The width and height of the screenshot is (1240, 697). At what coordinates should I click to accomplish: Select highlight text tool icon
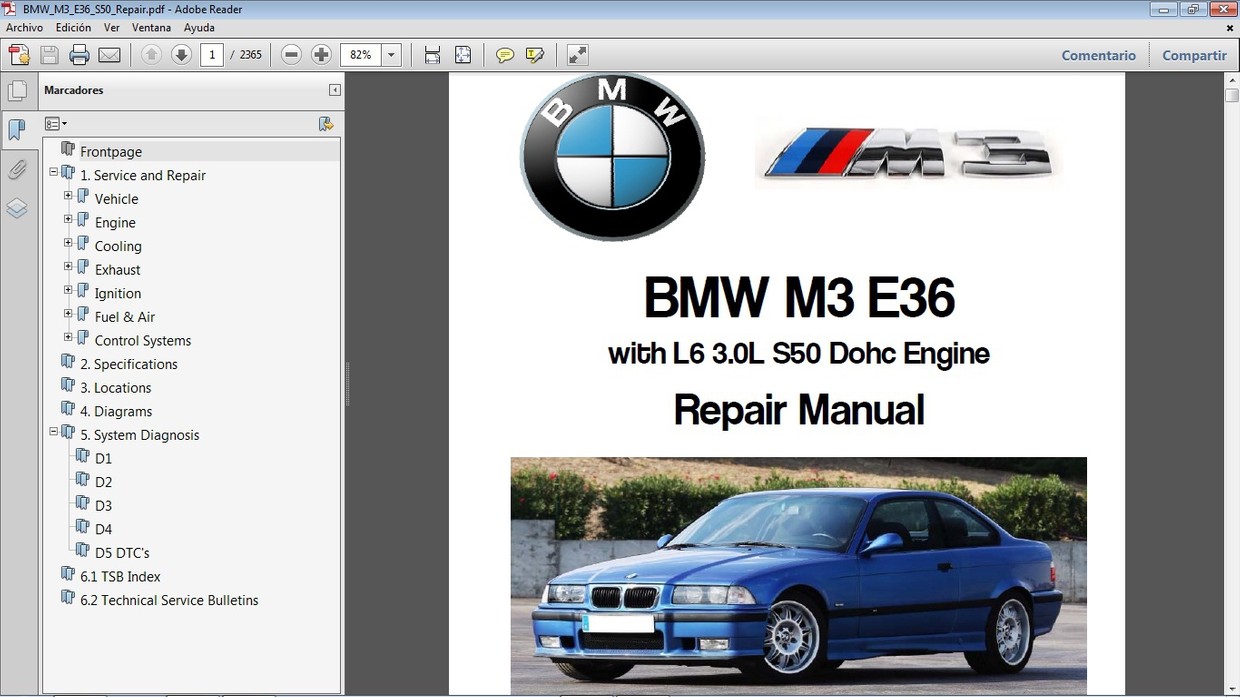[x=535, y=55]
